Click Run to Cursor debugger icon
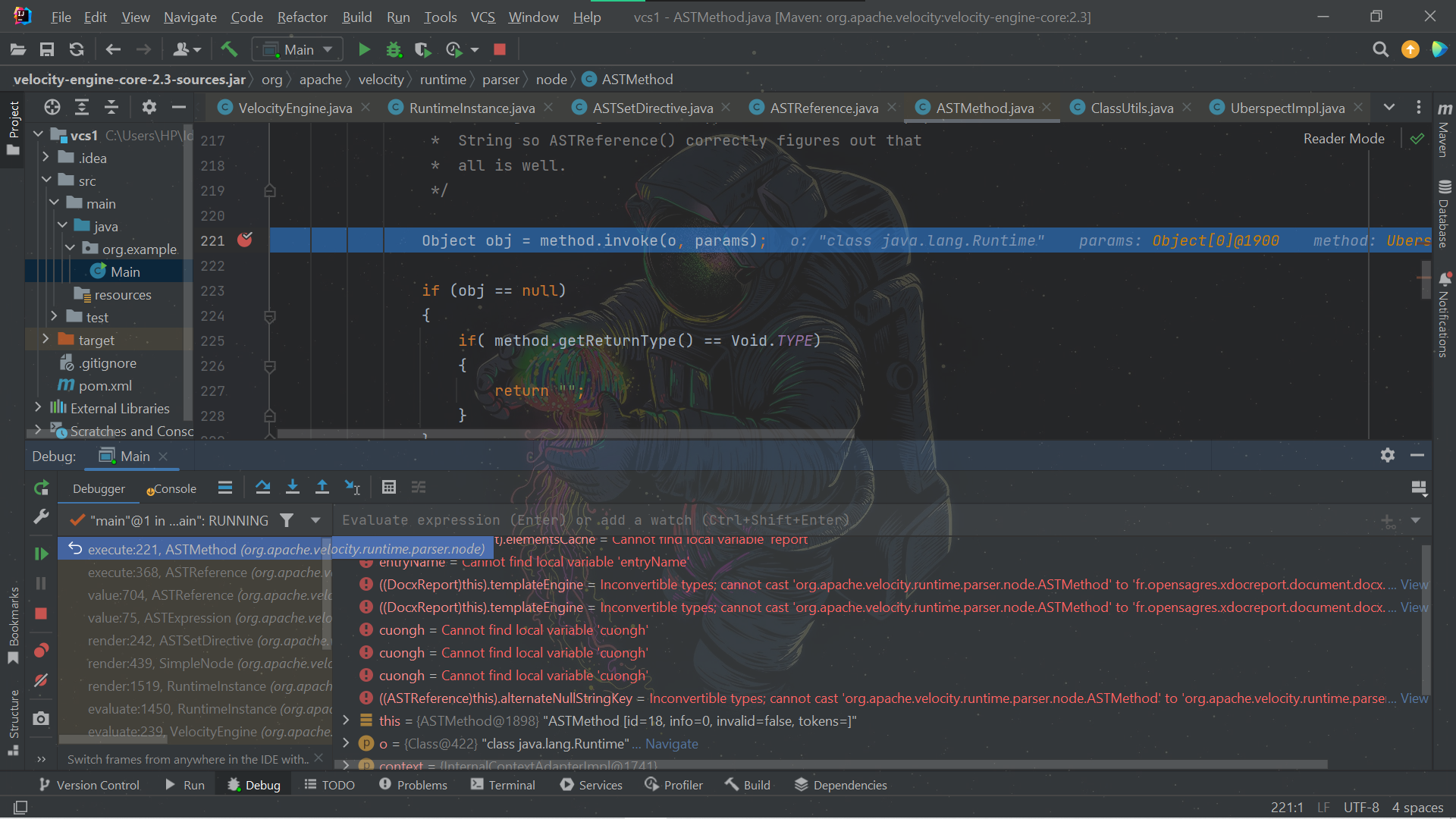Screen dimensions: 1456x819 [x=353, y=488]
